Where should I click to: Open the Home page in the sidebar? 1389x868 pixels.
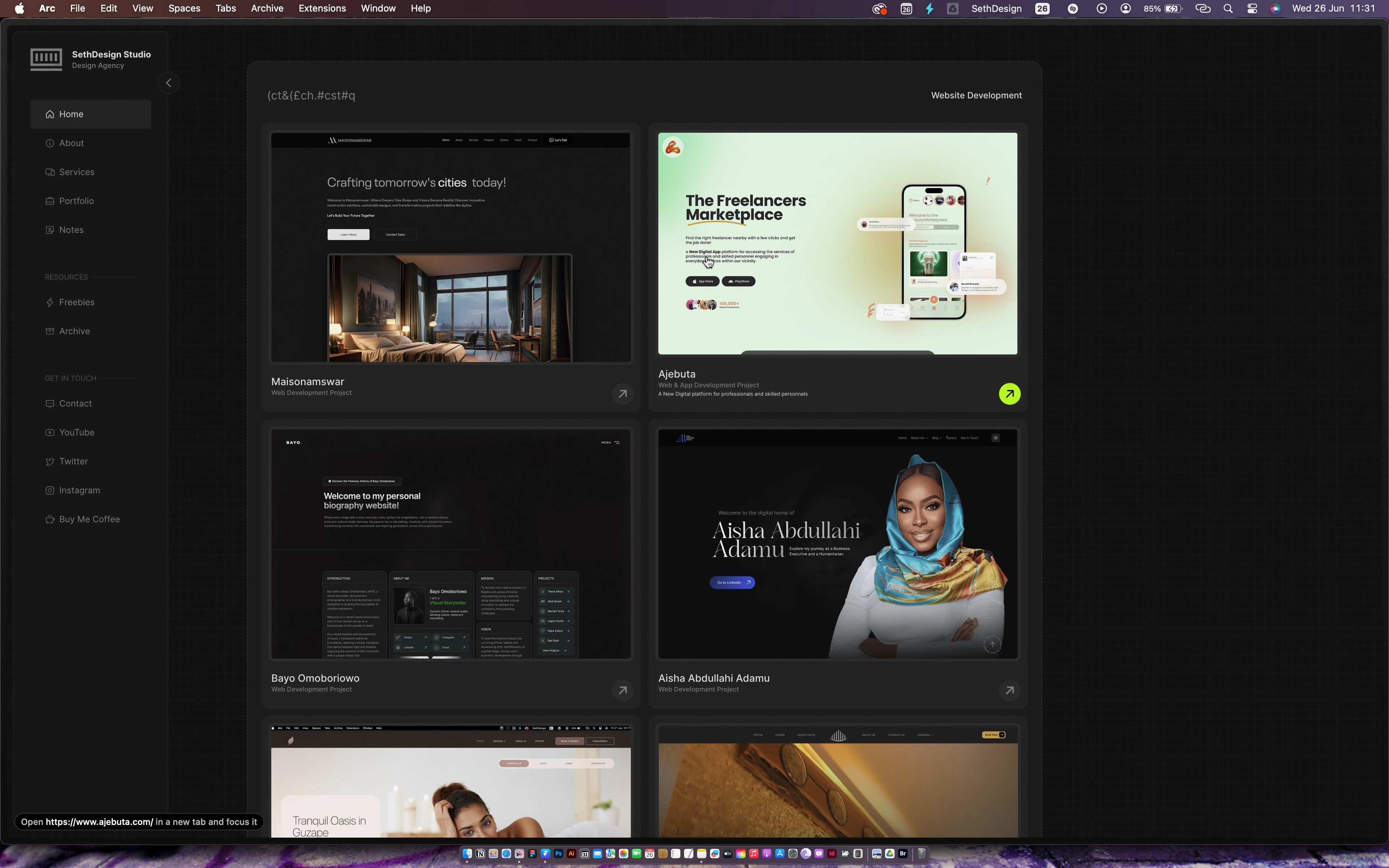91,114
